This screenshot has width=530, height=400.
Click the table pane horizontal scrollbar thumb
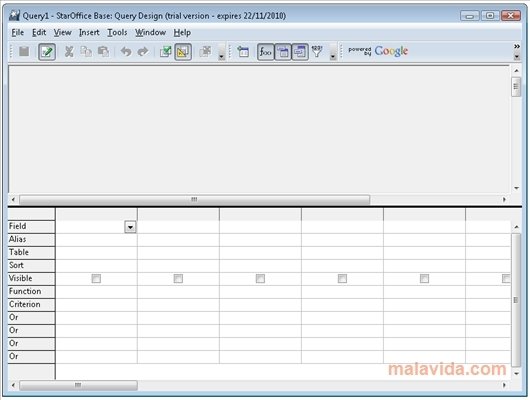(x=194, y=199)
